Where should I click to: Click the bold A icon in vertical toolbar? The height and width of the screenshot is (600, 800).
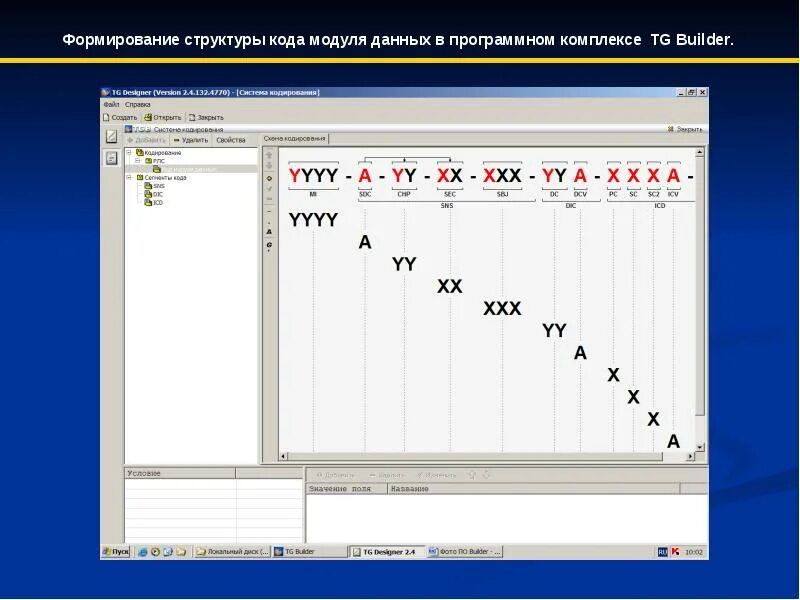(269, 232)
